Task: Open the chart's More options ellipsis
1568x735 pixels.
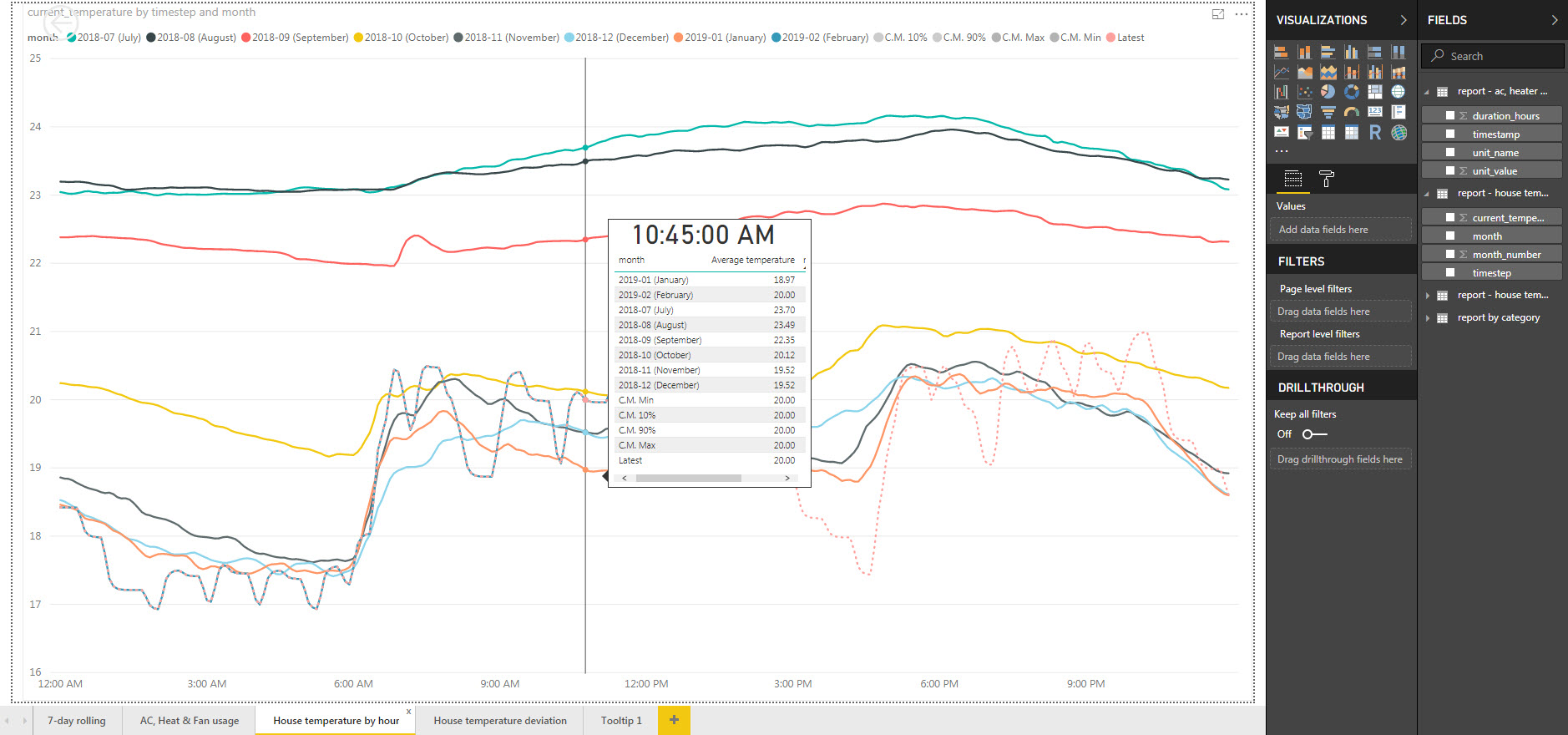Action: (1242, 14)
